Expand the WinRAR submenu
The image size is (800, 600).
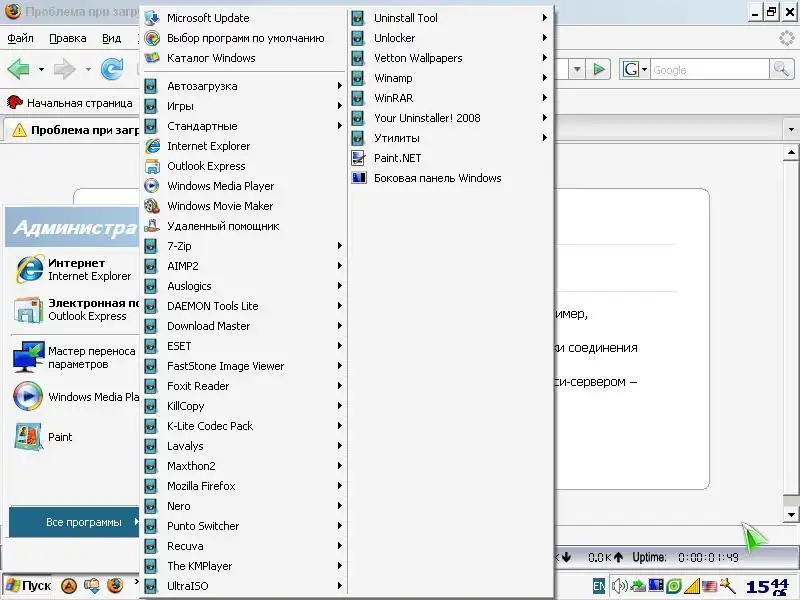(450, 97)
